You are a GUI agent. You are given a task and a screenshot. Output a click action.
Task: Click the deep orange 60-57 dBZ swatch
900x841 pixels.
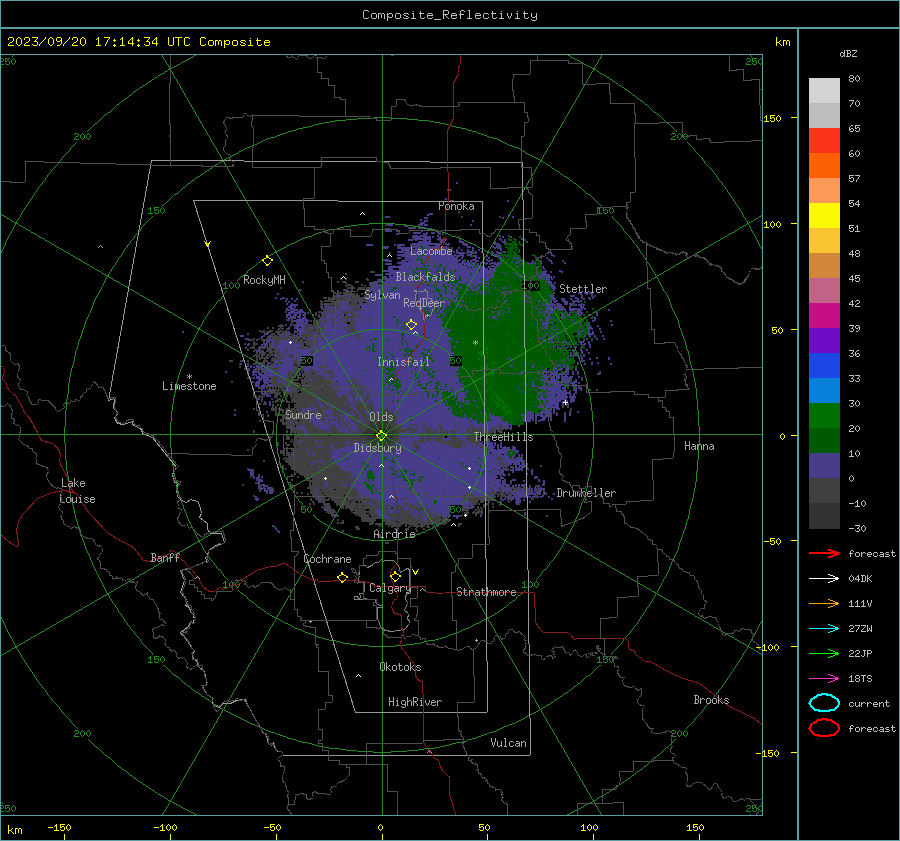(824, 166)
